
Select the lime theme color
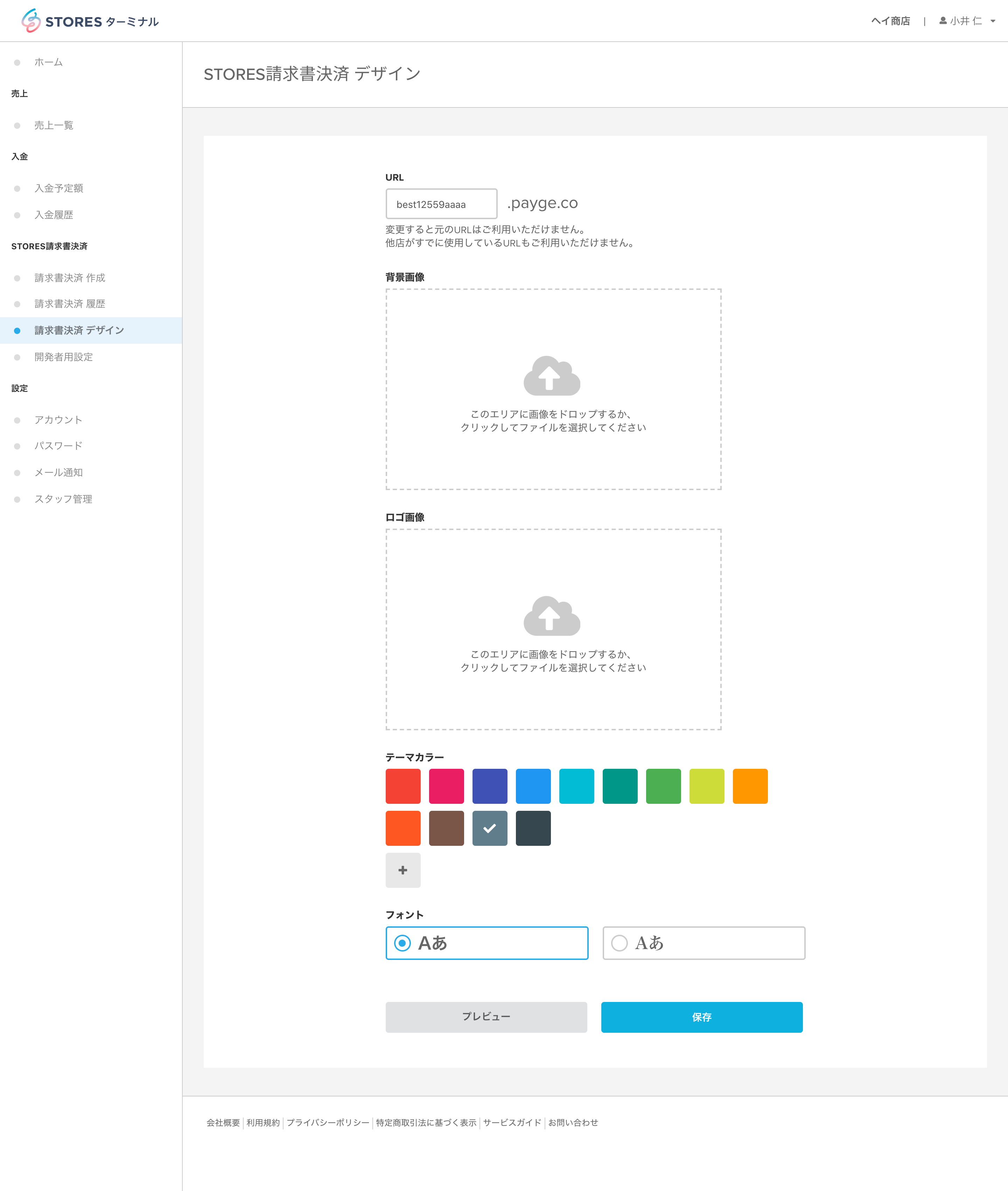pos(707,786)
